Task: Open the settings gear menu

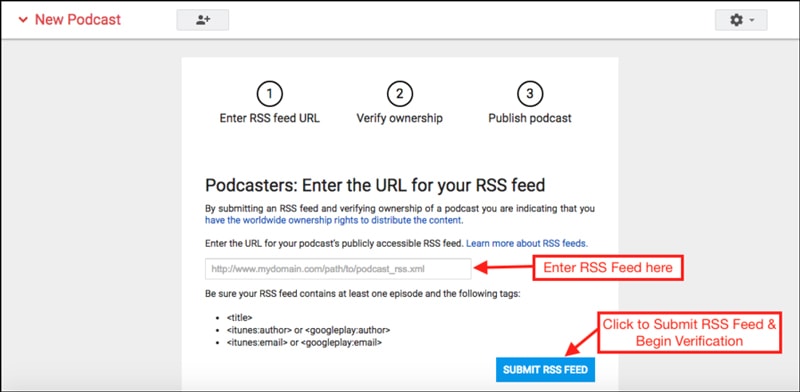Action: [741, 20]
